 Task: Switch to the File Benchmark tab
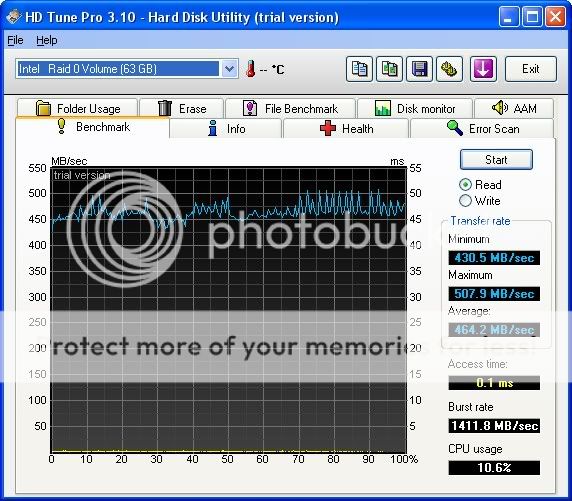coord(290,108)
